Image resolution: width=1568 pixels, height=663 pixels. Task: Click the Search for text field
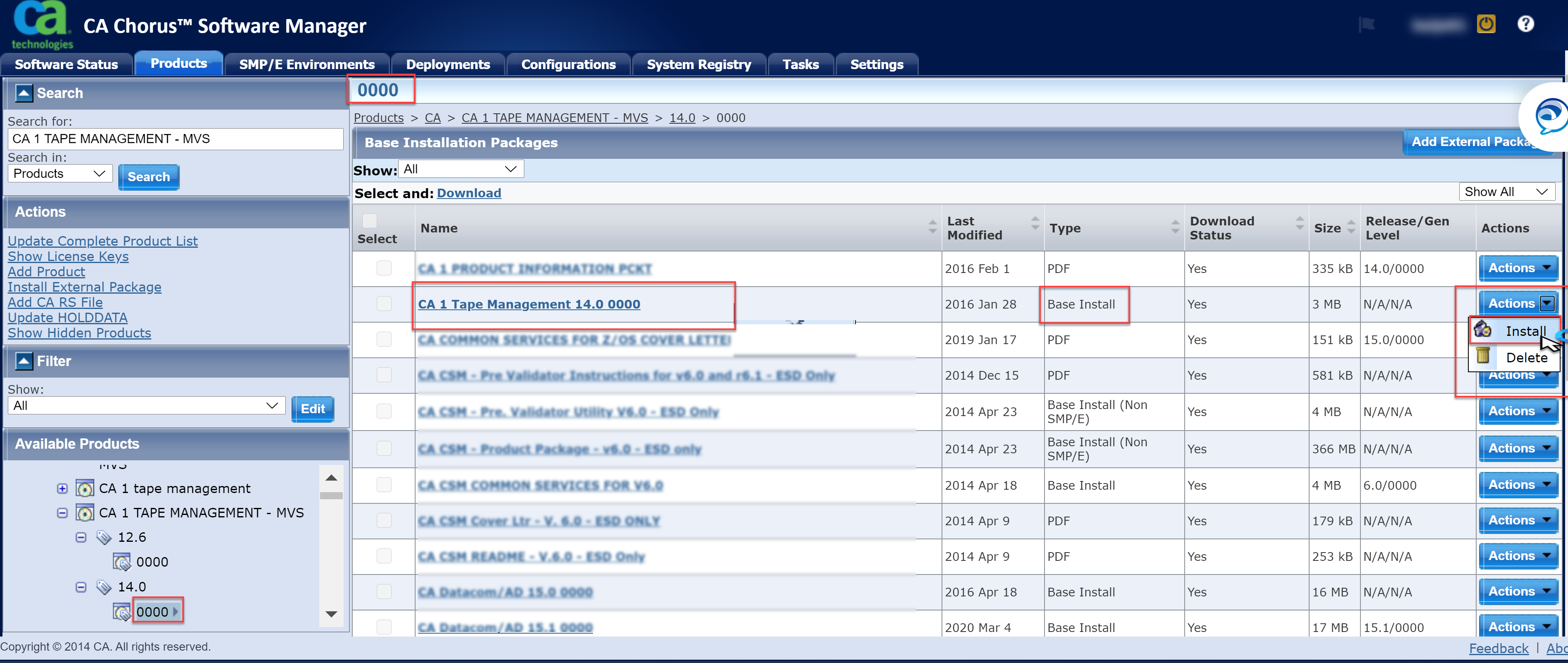175,139
